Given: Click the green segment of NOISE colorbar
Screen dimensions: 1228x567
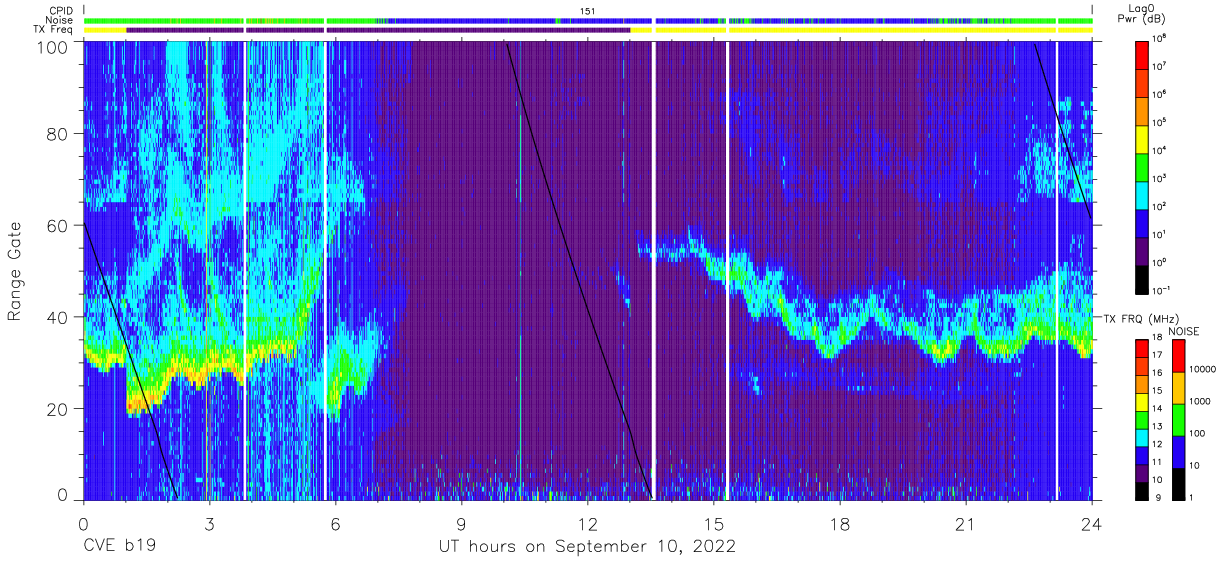Looking at the screenshot, I should 1178,419.
